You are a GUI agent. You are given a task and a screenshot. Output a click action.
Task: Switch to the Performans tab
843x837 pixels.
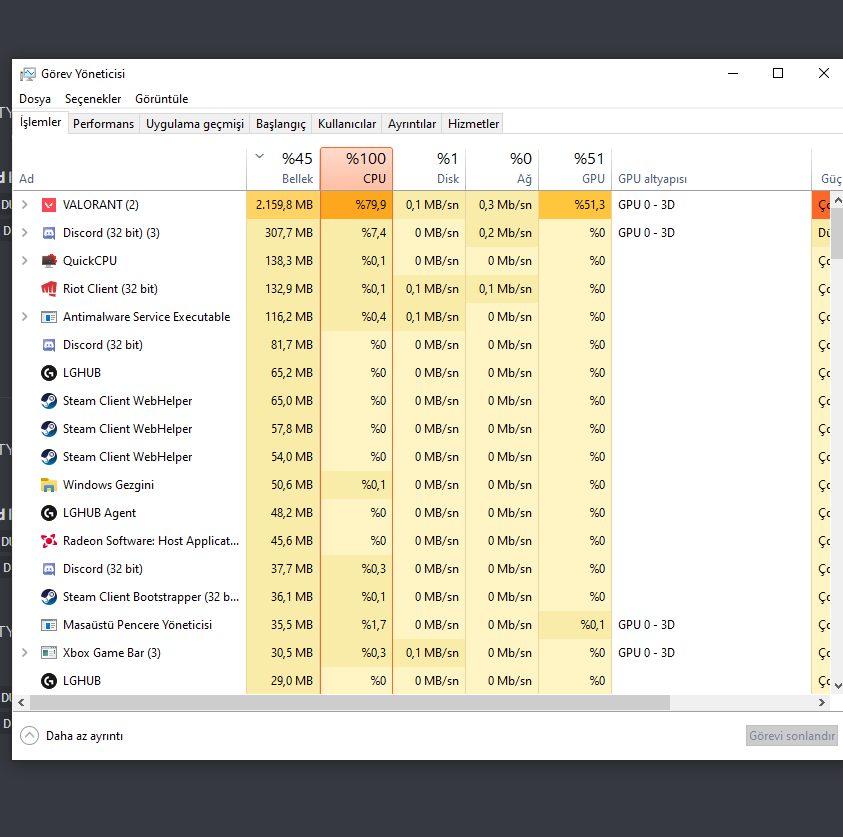pyautogui.click(x=103, y=124)
